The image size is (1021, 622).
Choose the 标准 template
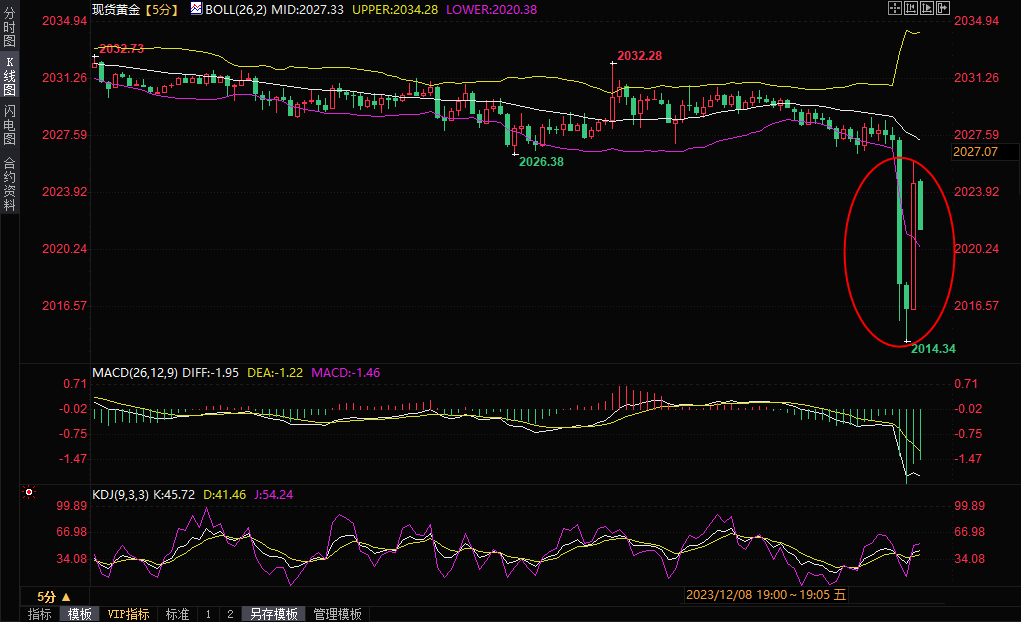[x=177, y=614]
